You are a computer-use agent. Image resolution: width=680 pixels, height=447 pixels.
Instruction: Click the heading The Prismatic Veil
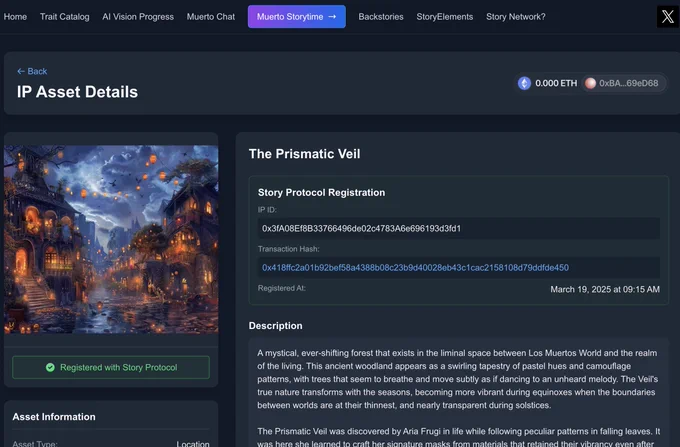tap(304, 154)
